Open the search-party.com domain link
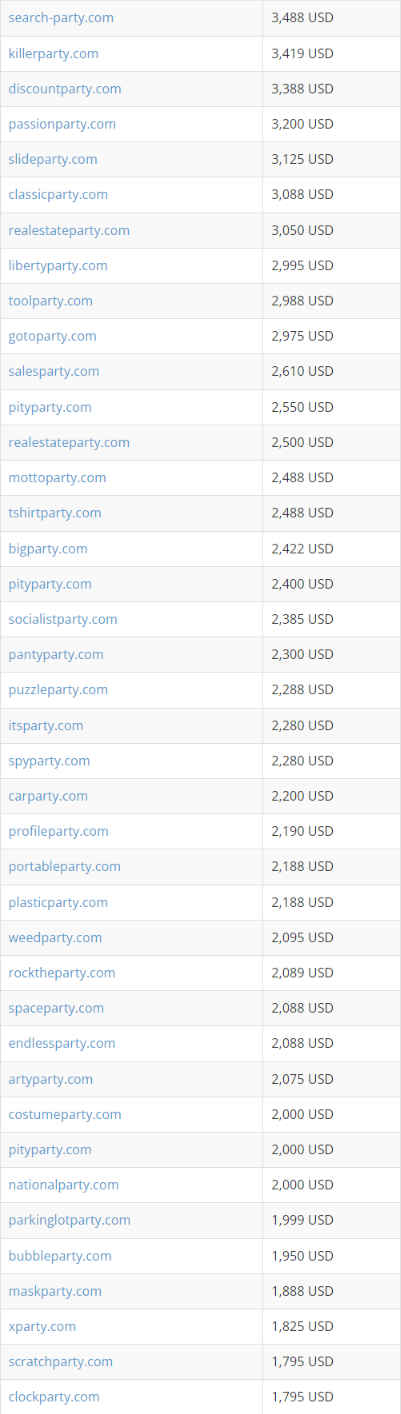 point(61,18)
